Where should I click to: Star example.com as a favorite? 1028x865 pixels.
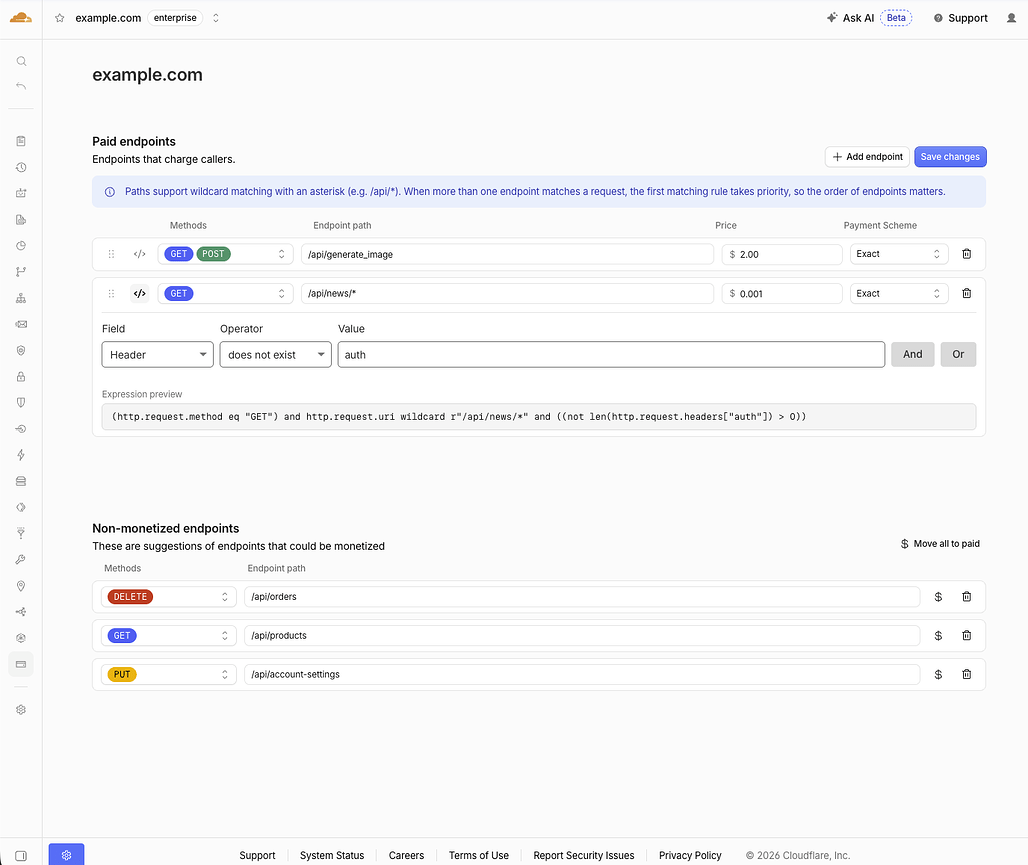(60, 18)
